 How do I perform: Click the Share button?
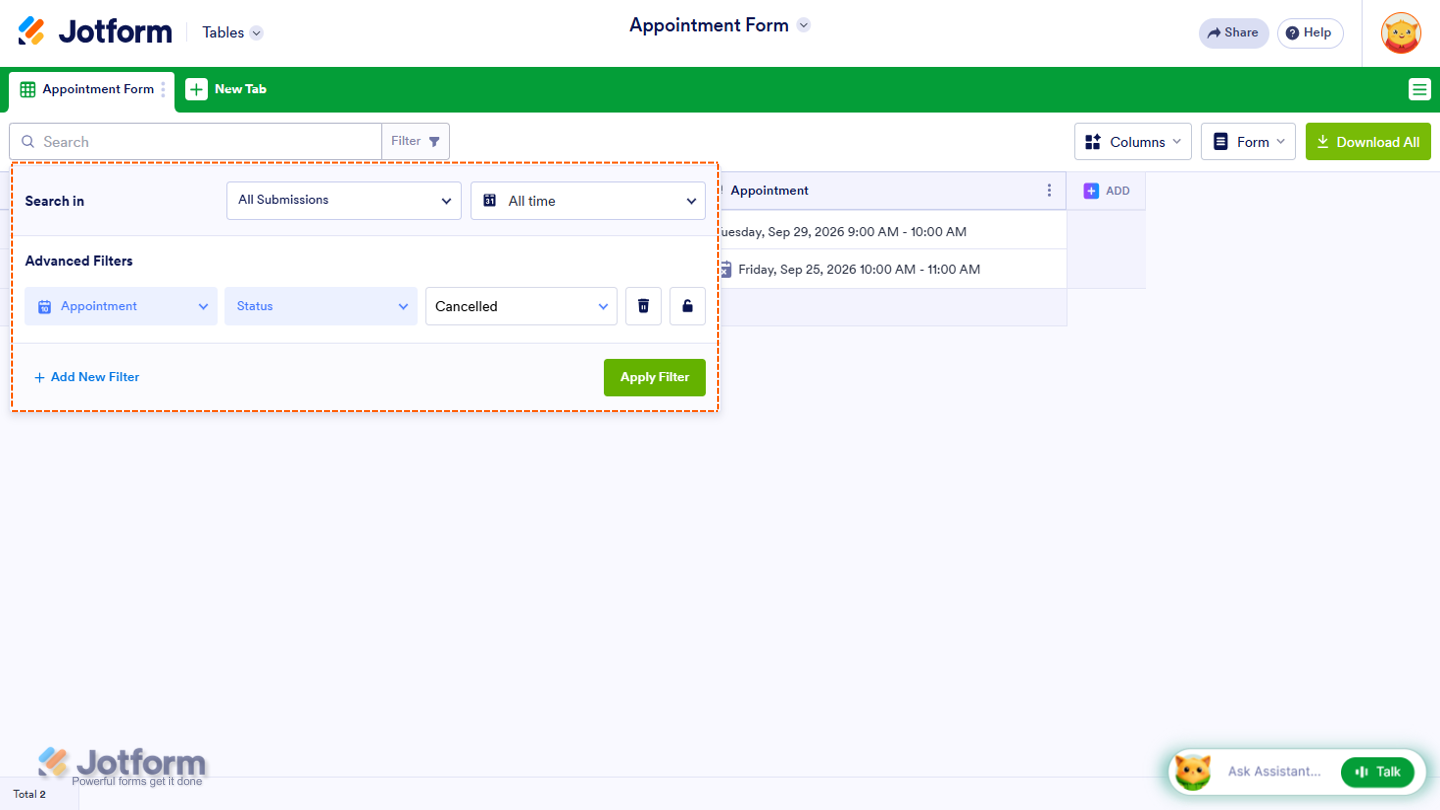pyautogui.click(x=1233, y=33)
